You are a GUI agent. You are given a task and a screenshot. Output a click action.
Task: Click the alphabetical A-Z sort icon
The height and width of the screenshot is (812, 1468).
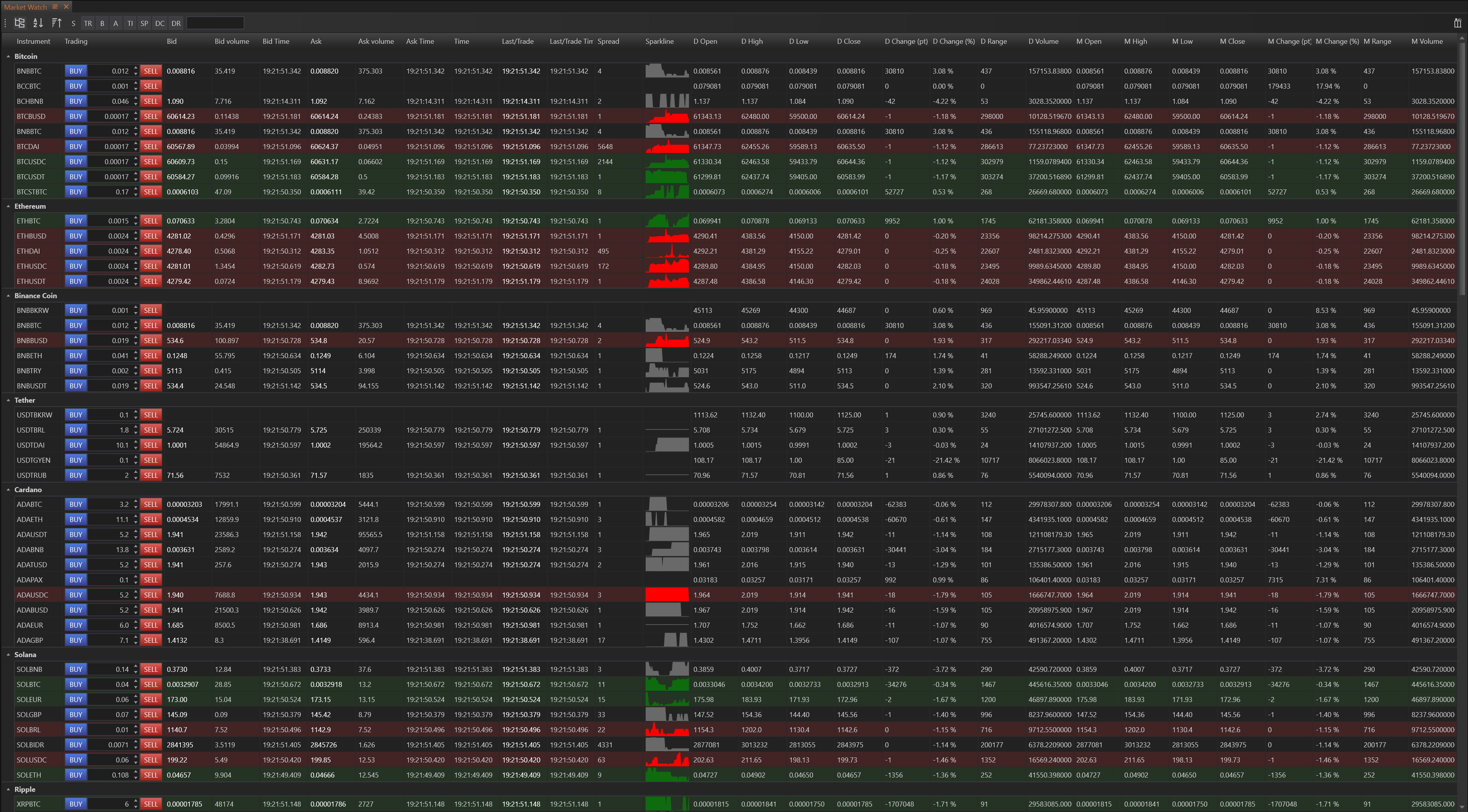pyautogui.click(x=38, y=23)
